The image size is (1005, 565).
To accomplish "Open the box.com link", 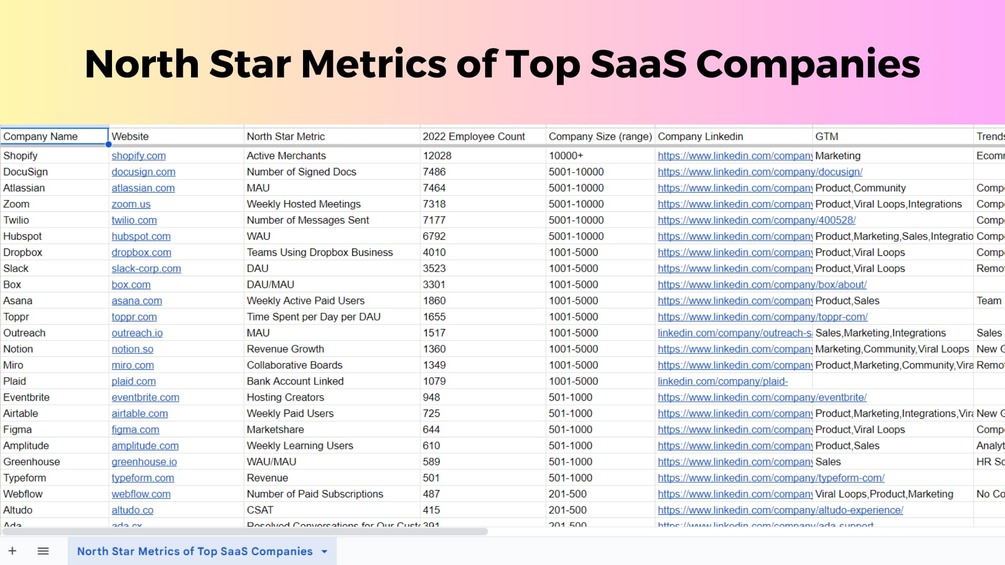I will tap(131, 284).
